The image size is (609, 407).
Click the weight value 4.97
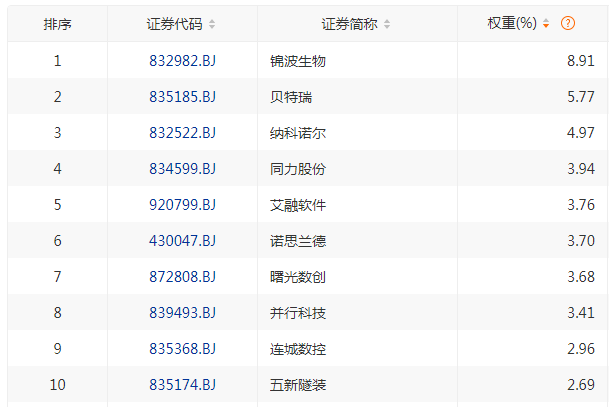[581, 133]
